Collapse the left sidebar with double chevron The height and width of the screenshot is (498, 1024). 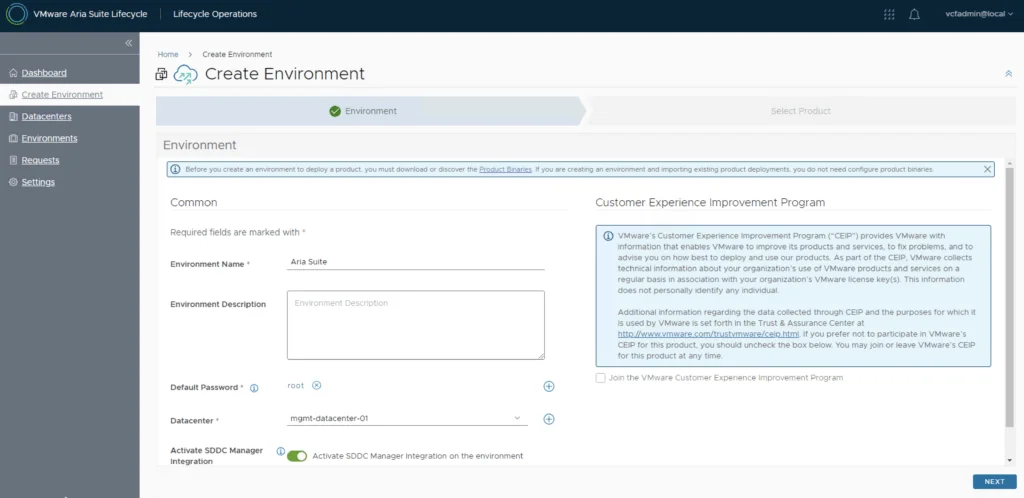[129, 43]
